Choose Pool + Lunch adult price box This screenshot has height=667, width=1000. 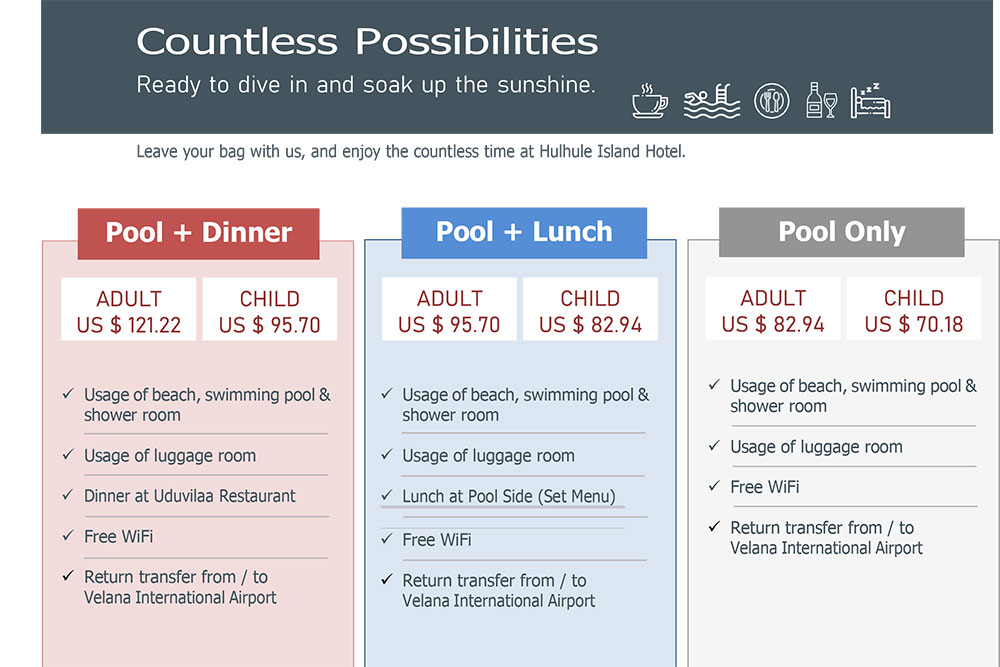[449, 309]
